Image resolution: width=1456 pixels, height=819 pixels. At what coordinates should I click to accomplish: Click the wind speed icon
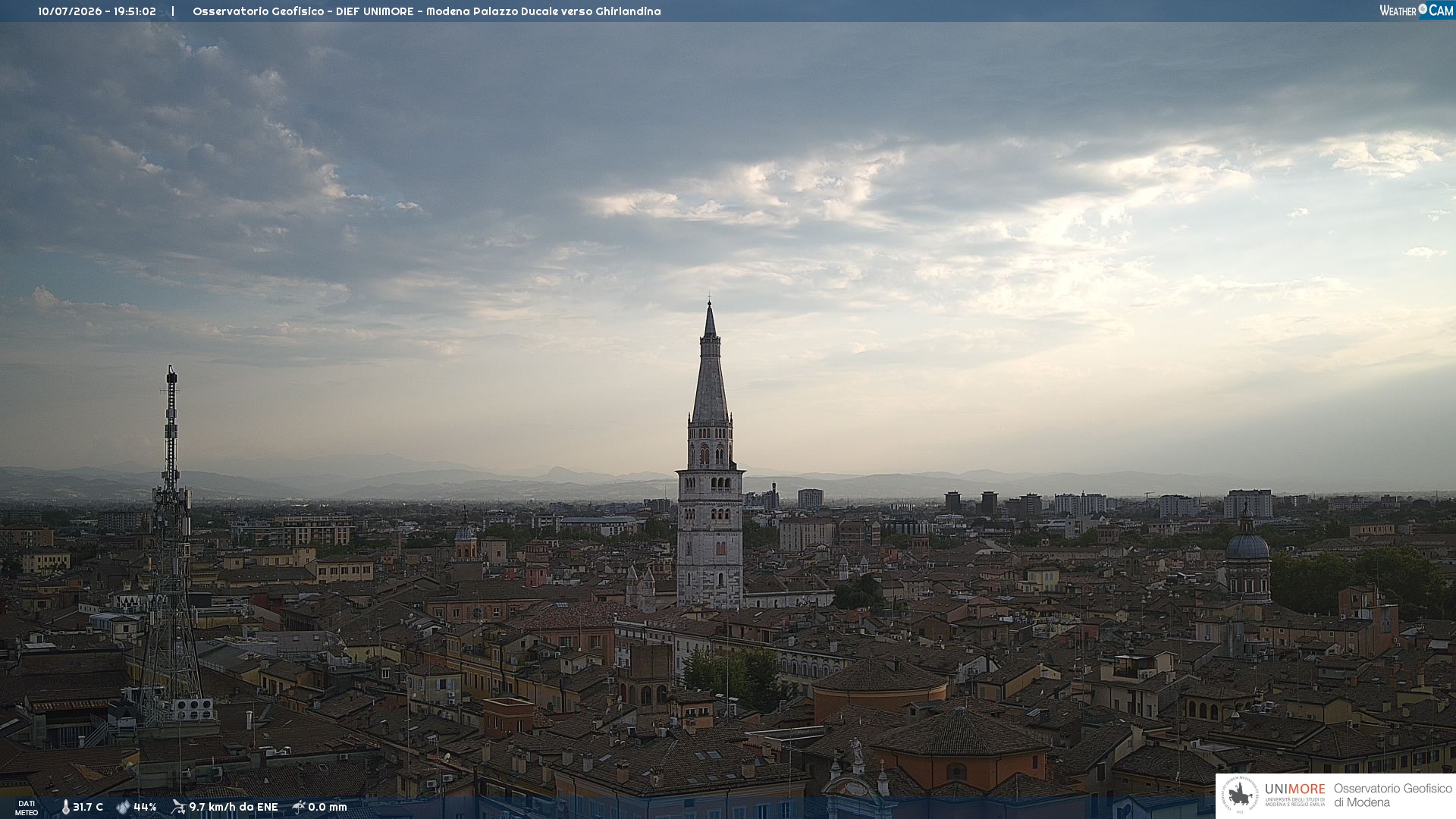pyautogui.click(x=178, y=807)
